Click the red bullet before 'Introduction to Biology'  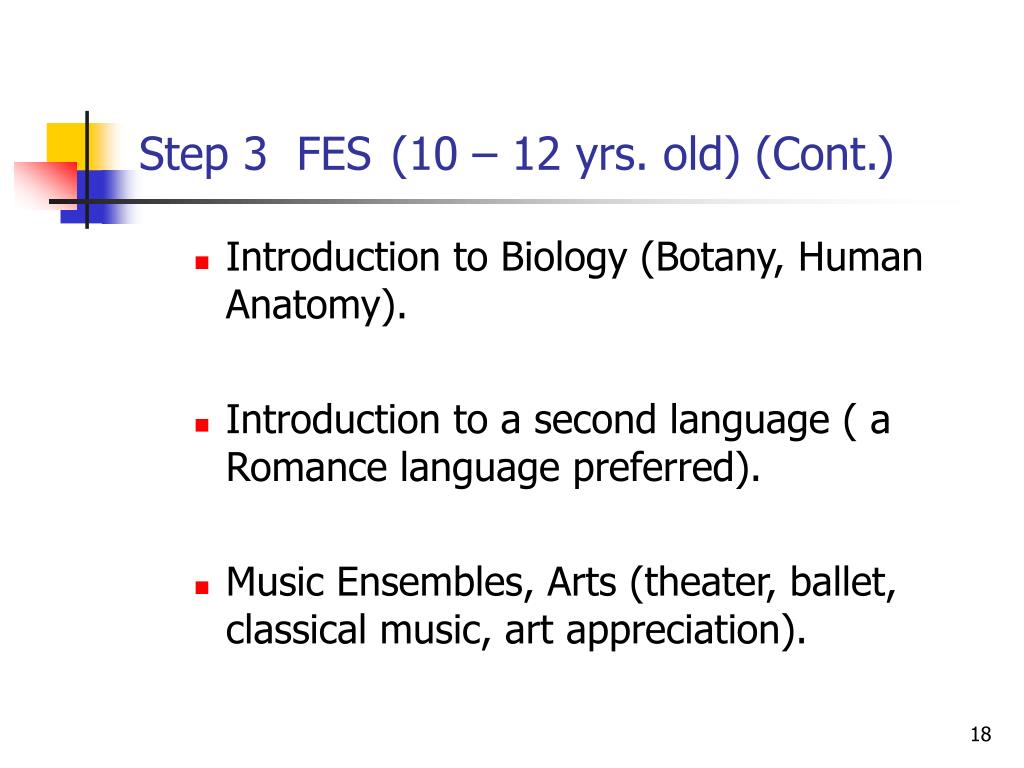[202, 263]
